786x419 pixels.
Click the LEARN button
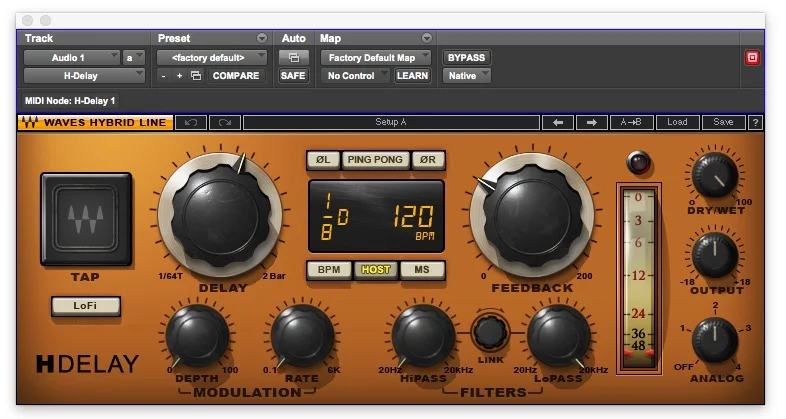click(412, 76)
